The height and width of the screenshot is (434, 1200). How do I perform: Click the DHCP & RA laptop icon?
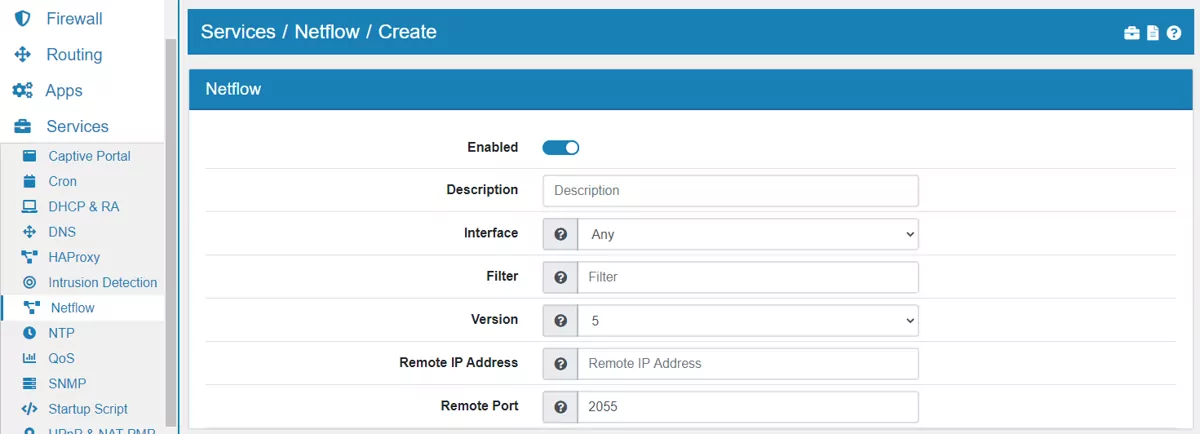29,206
